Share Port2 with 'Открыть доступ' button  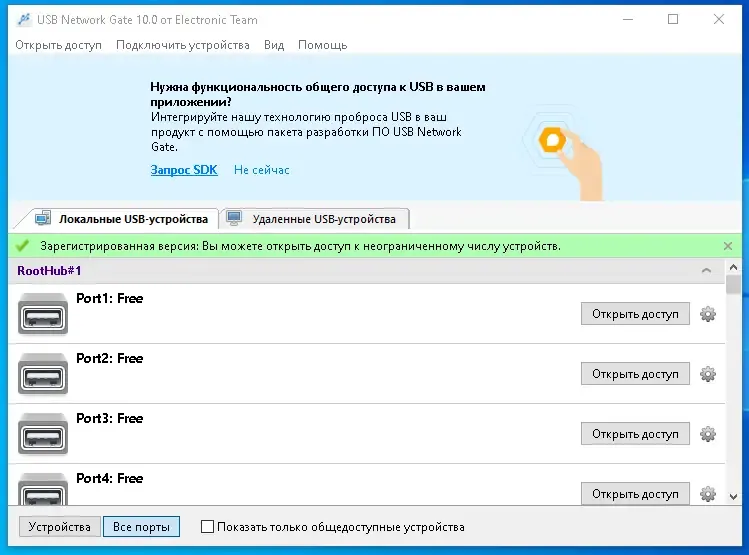[635, 374]
